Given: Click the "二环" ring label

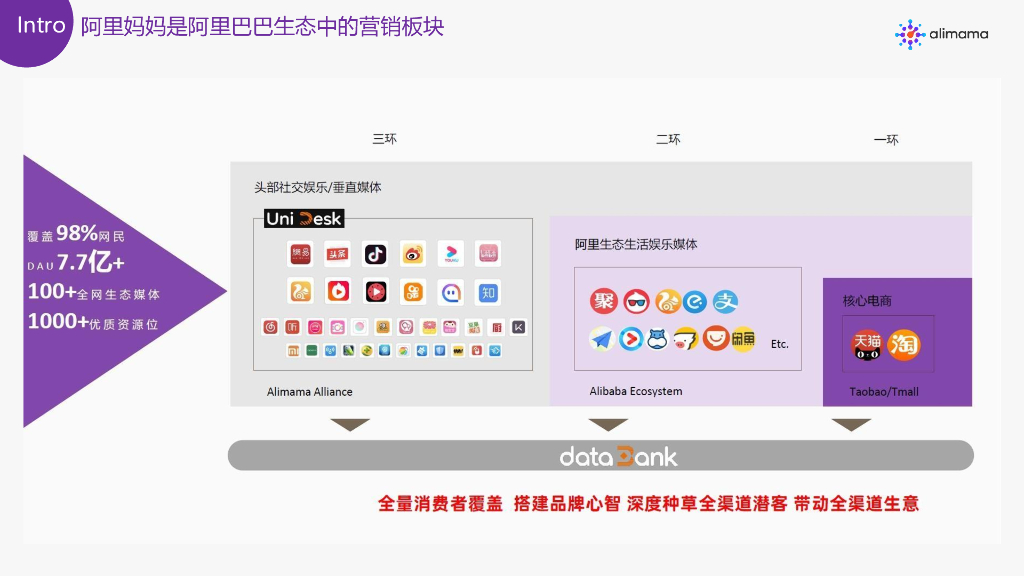Looking at the screenshot, I should pos(668,139).
